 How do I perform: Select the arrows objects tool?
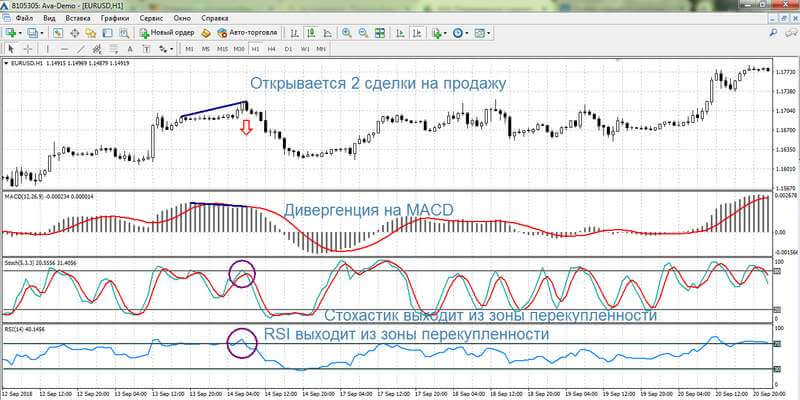pos(163,49)
